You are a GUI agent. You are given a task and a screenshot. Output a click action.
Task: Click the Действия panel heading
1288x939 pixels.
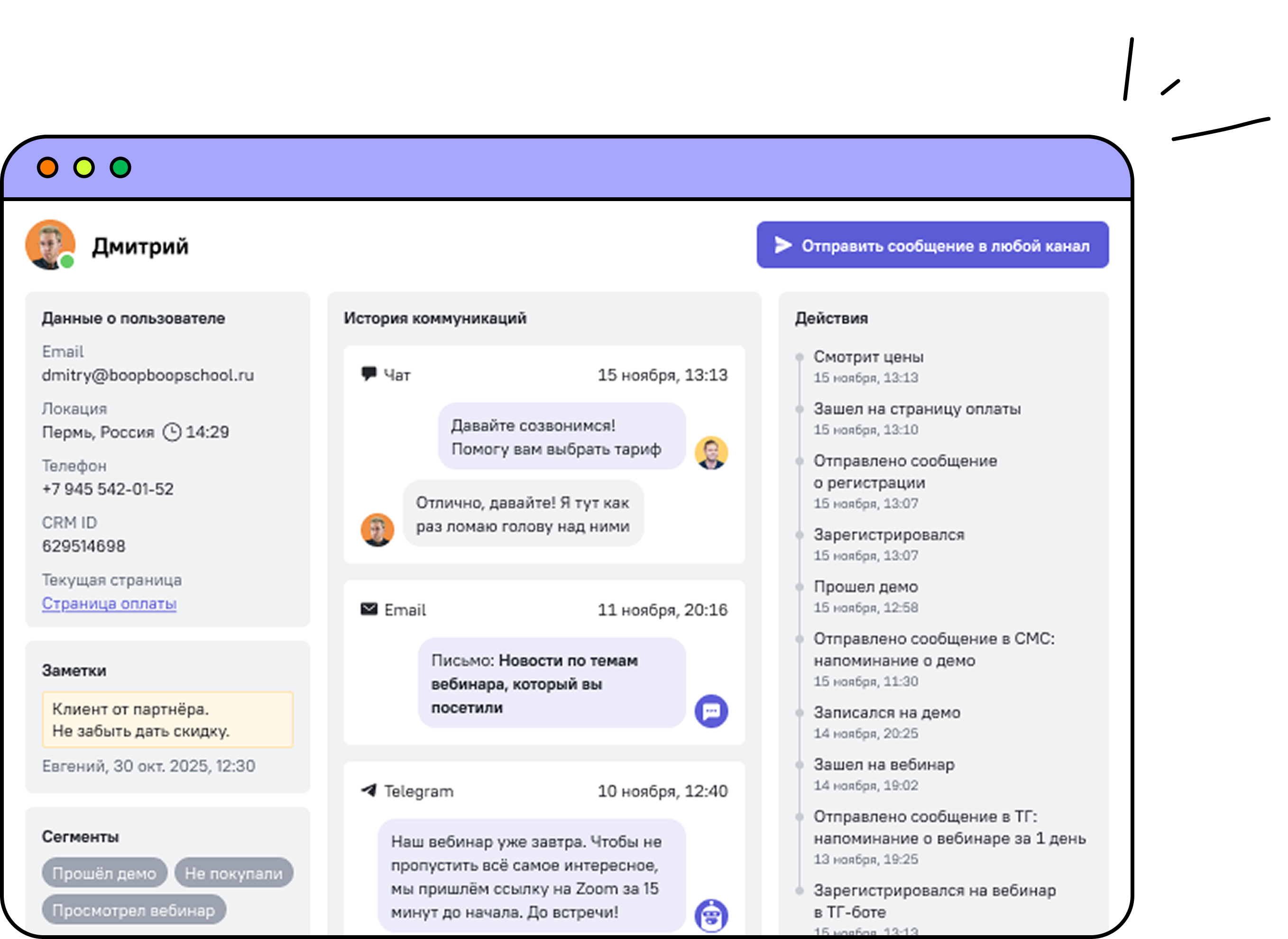[831, 318]
